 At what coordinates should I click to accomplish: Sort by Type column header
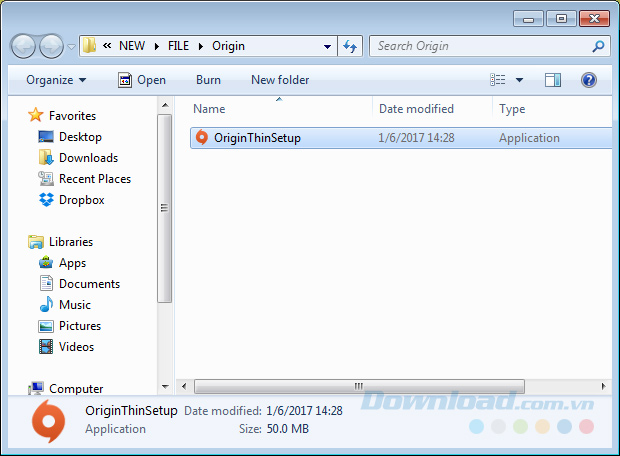[512, 109]
